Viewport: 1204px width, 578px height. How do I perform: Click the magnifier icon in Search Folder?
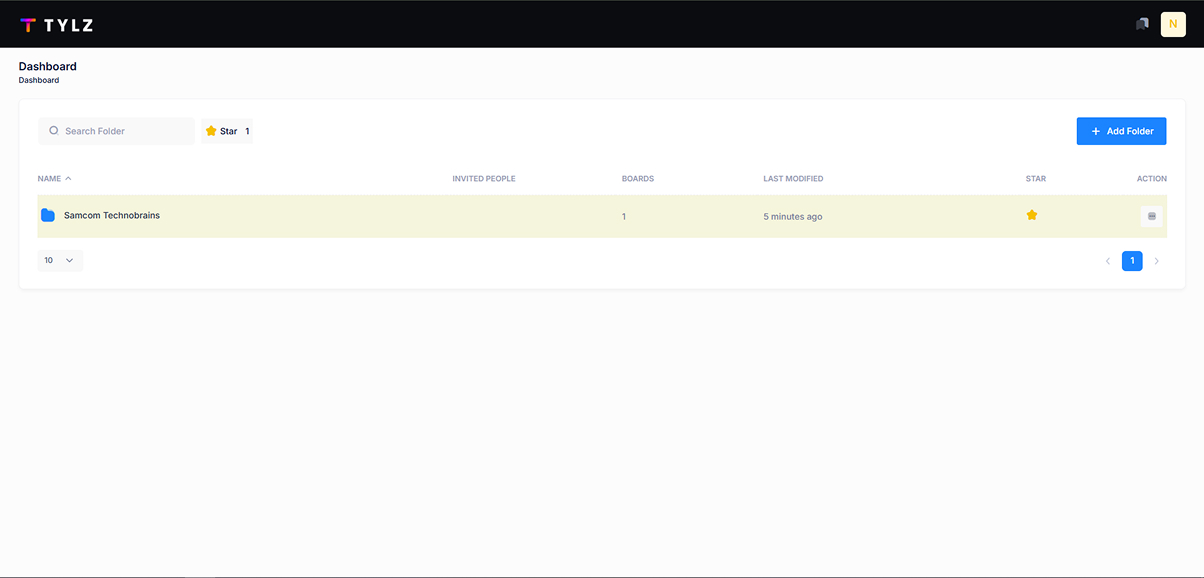click(x=54, y=131)
